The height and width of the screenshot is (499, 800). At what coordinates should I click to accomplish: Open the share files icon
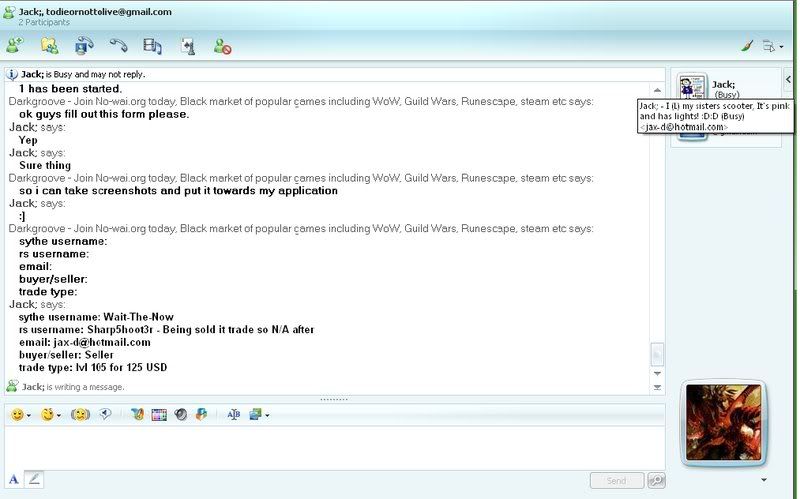49,46
